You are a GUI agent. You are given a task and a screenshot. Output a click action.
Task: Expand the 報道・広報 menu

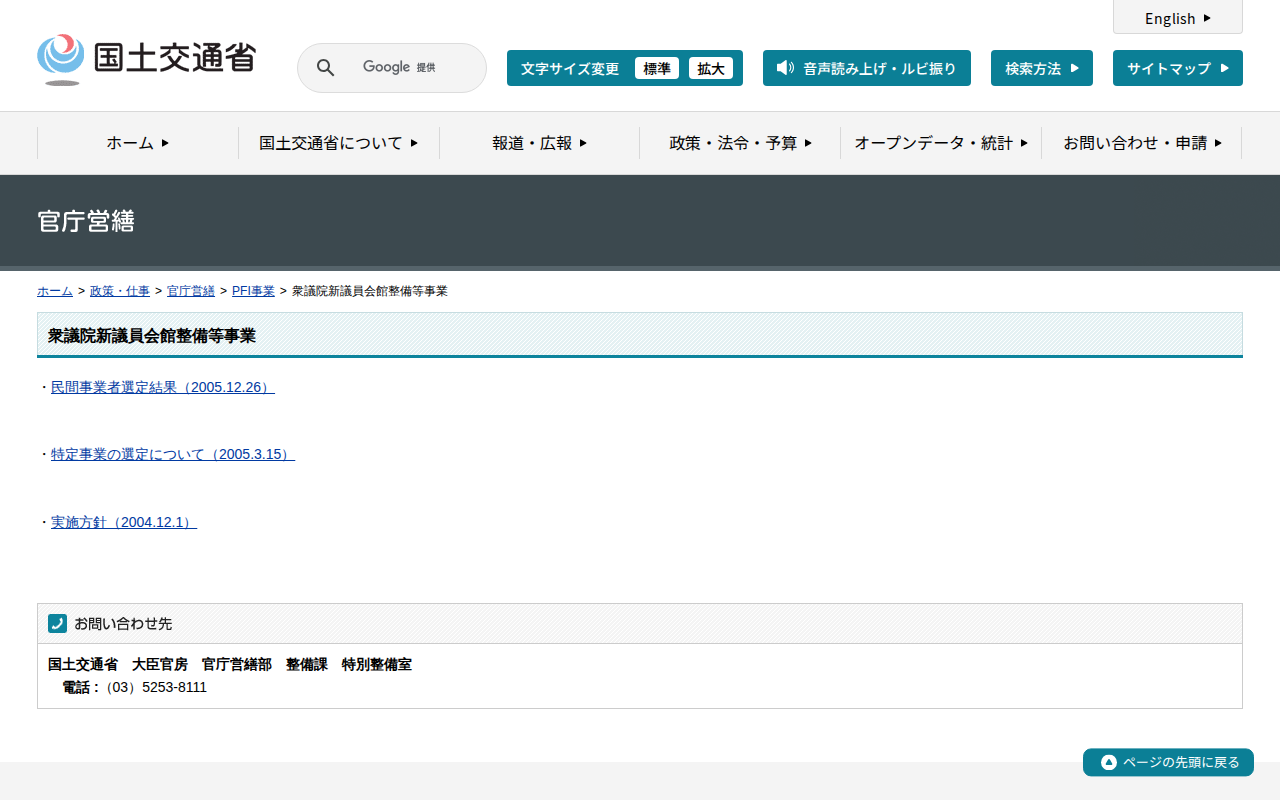[539, 143]
